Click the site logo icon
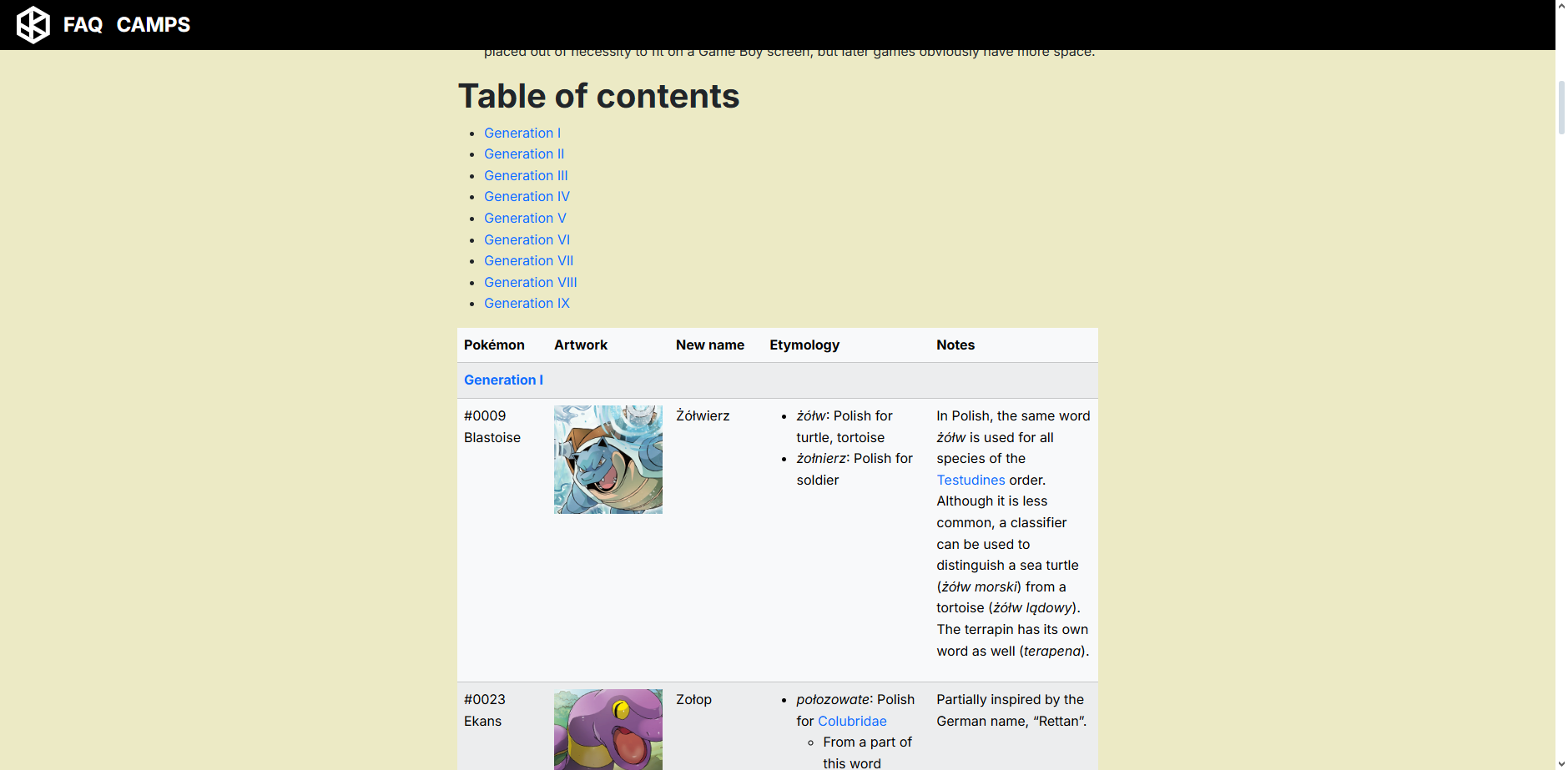The width and height of the screenshot is (1568, 770). tap(33, 24)
